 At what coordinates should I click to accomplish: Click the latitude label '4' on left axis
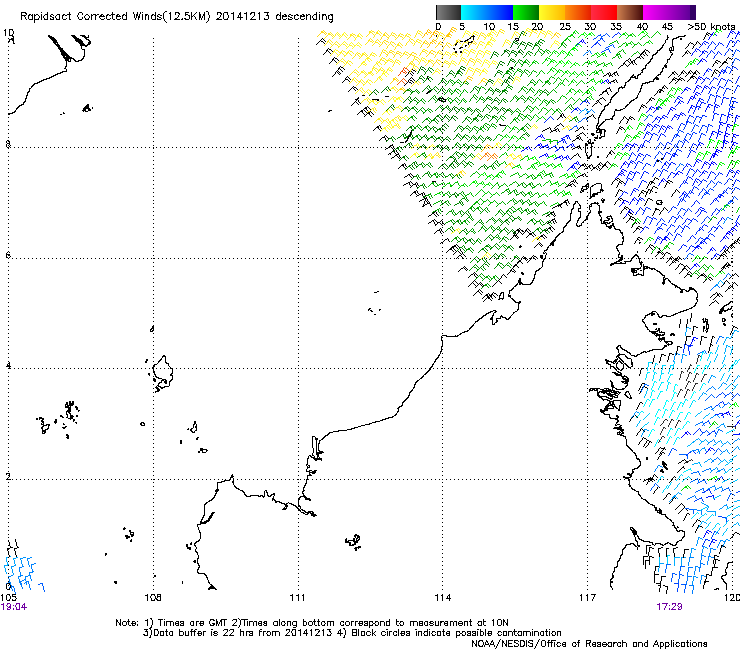tap(8, 365)
